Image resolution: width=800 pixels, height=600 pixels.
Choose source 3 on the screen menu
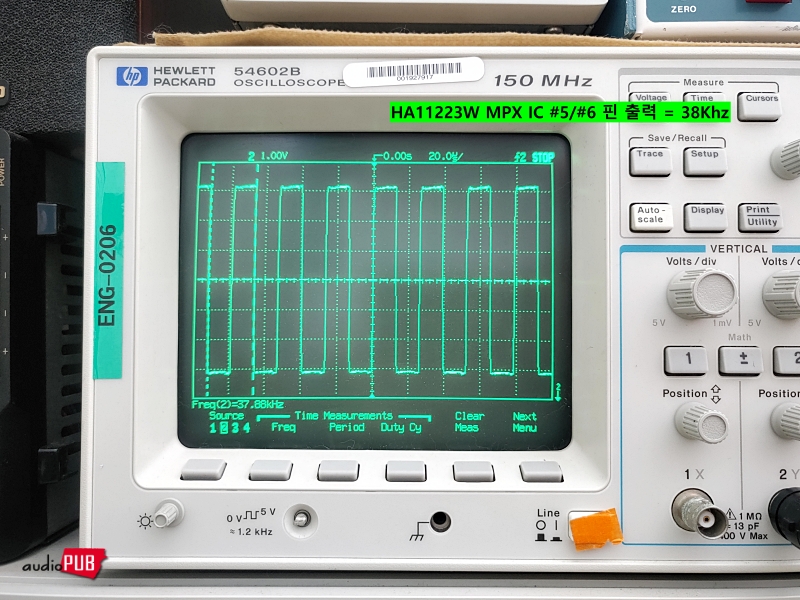click(x=235, y=428)
